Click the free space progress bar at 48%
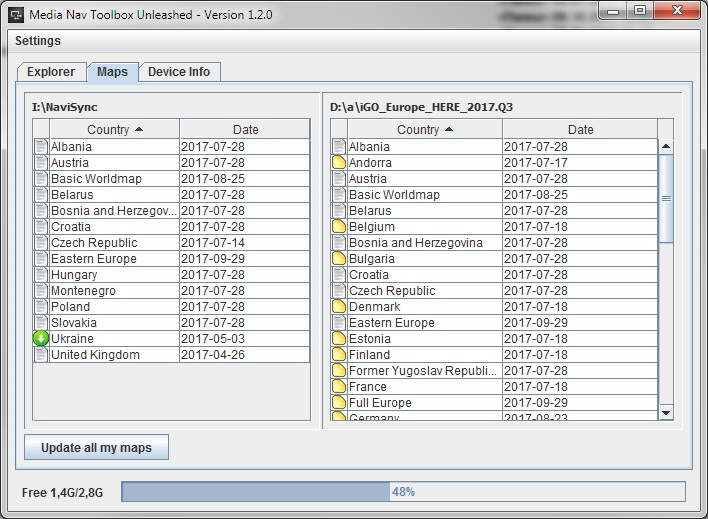 (403, 491)
